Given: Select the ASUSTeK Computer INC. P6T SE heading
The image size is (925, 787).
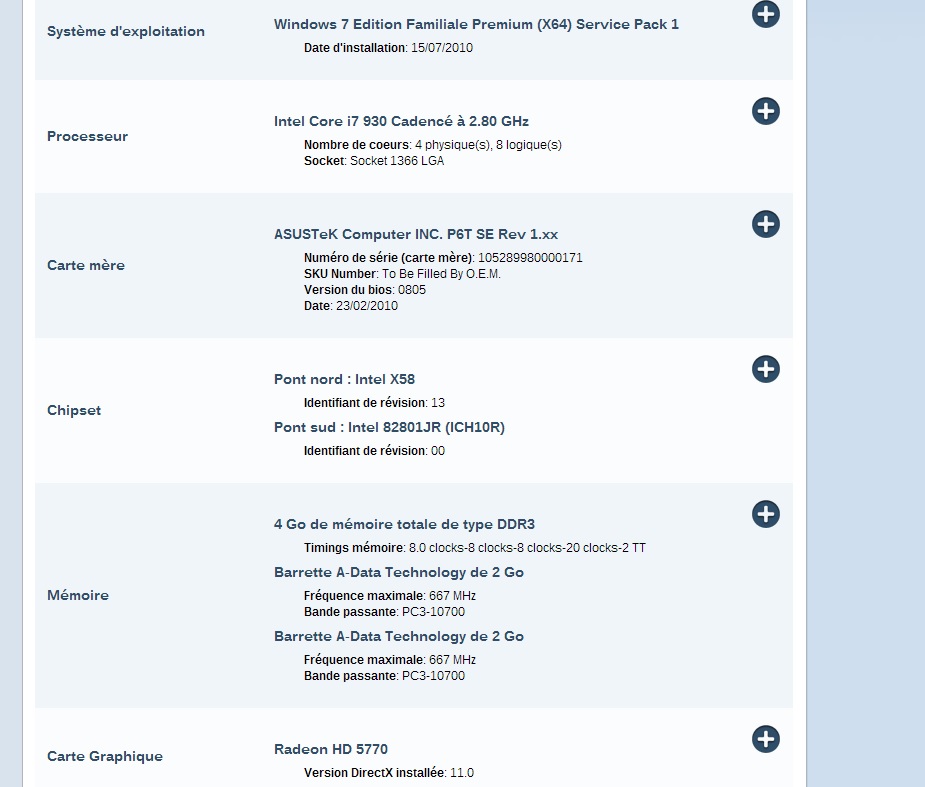Looking at the screenshot, I should (416, 234).
